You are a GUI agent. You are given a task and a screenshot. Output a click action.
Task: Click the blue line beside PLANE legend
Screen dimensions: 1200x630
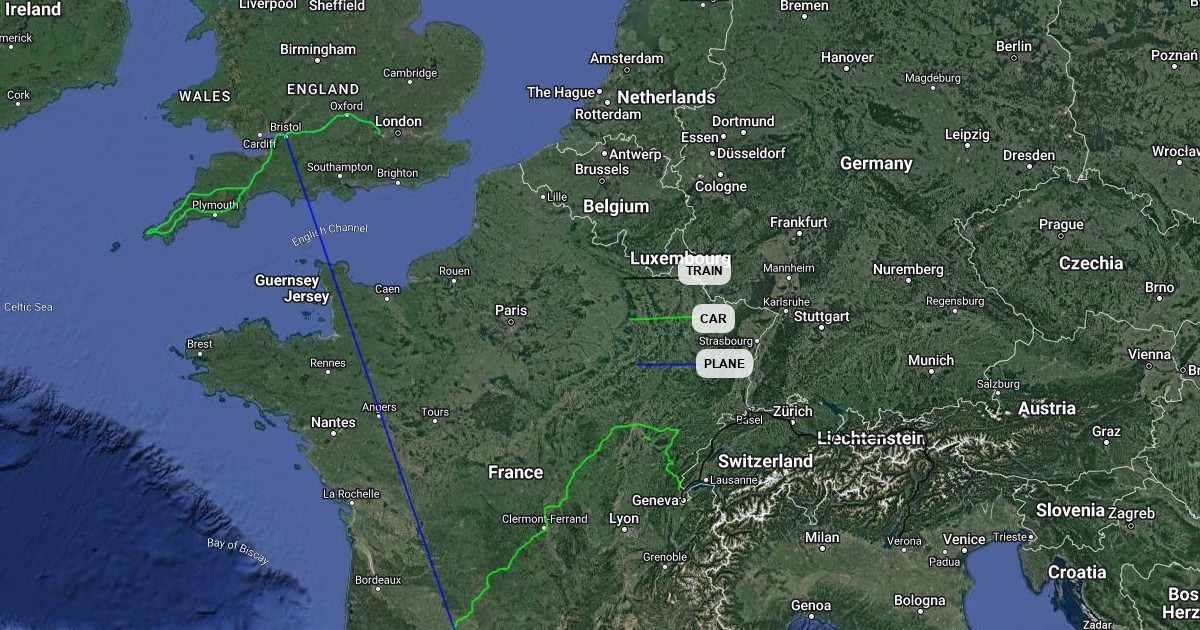tap(666, 364)
